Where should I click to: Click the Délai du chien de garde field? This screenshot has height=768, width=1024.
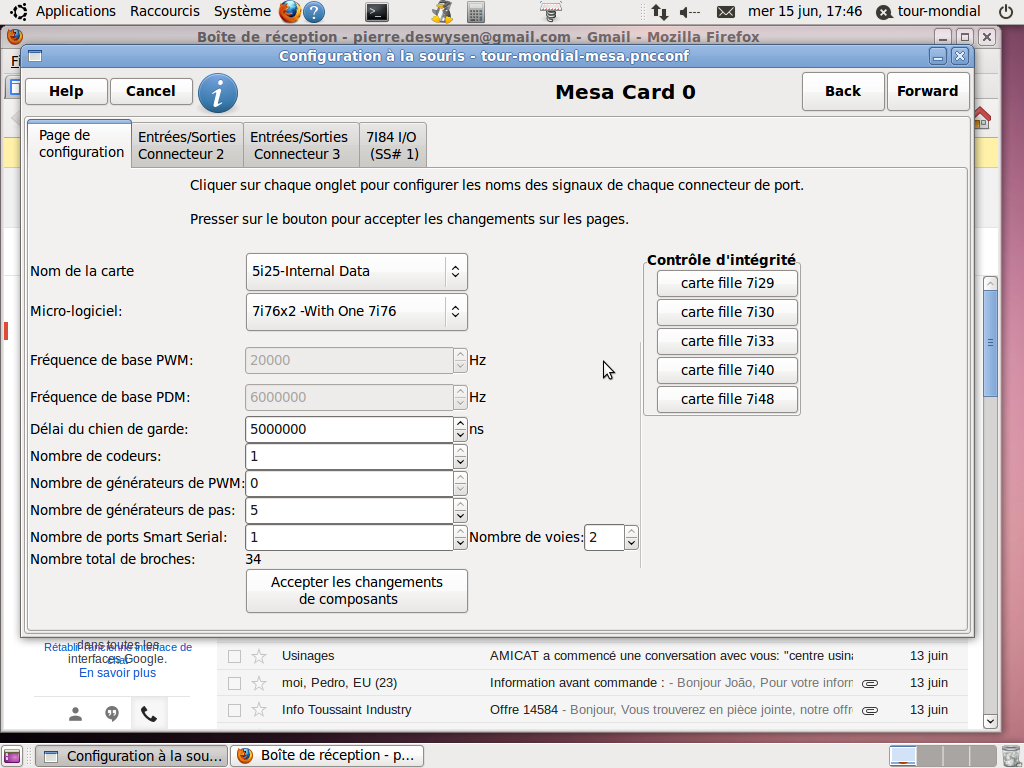pos(349,430)
